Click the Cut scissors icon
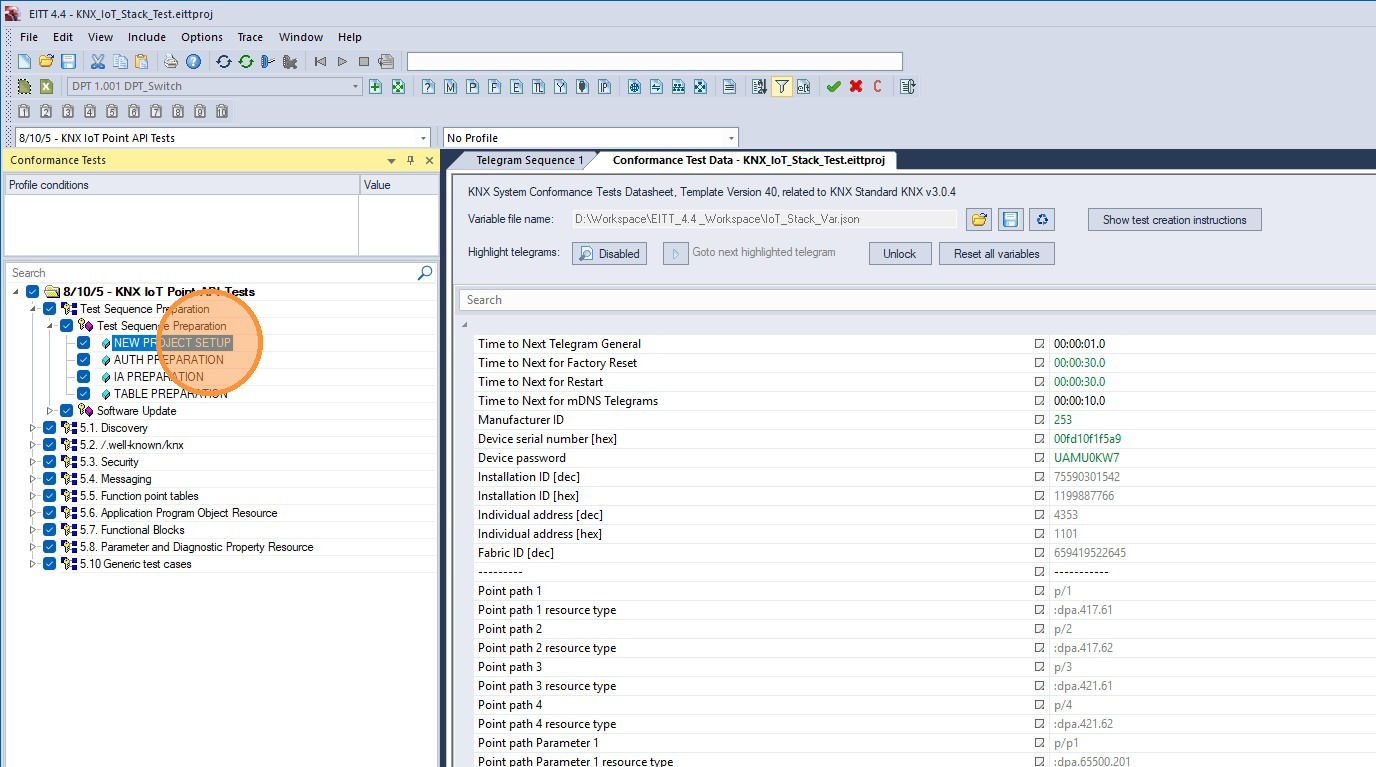 pyautogui.click(x=98, y=62)
